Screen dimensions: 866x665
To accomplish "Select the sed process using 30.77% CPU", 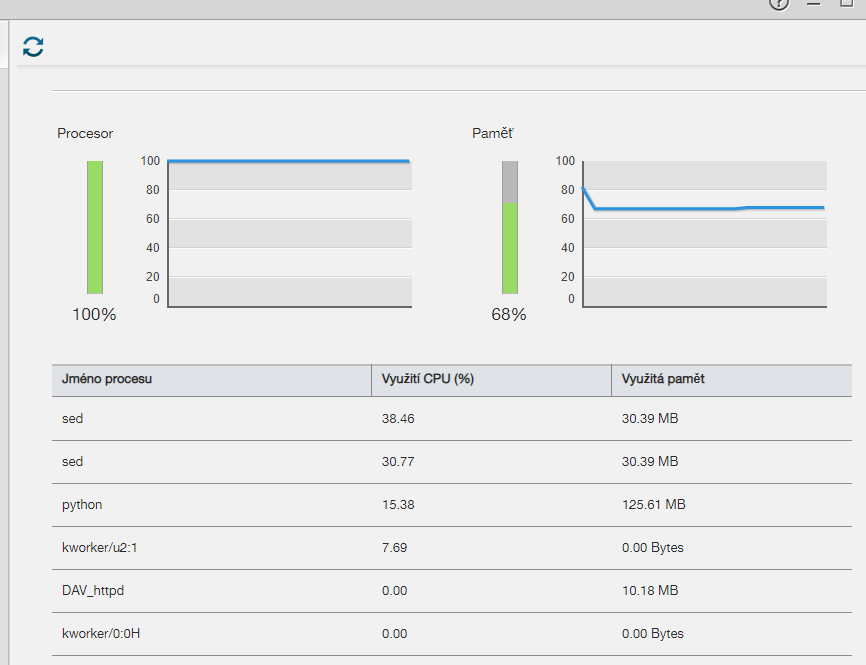I will 72,462.
